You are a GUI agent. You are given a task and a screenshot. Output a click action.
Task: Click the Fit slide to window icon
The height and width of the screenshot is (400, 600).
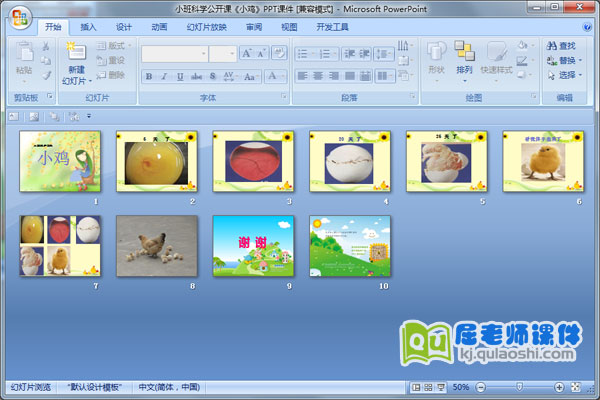click(x=576, y=387)
